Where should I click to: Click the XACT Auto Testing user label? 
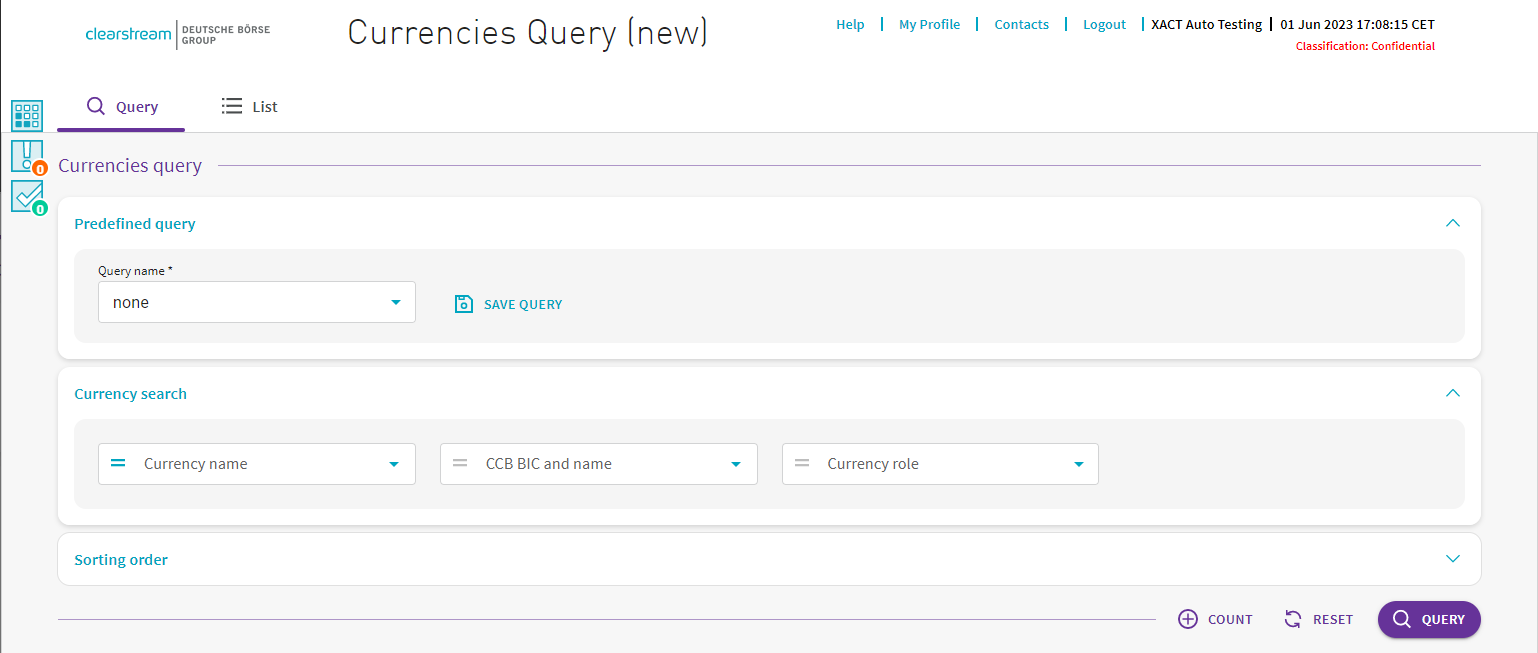coord(1207,24)
